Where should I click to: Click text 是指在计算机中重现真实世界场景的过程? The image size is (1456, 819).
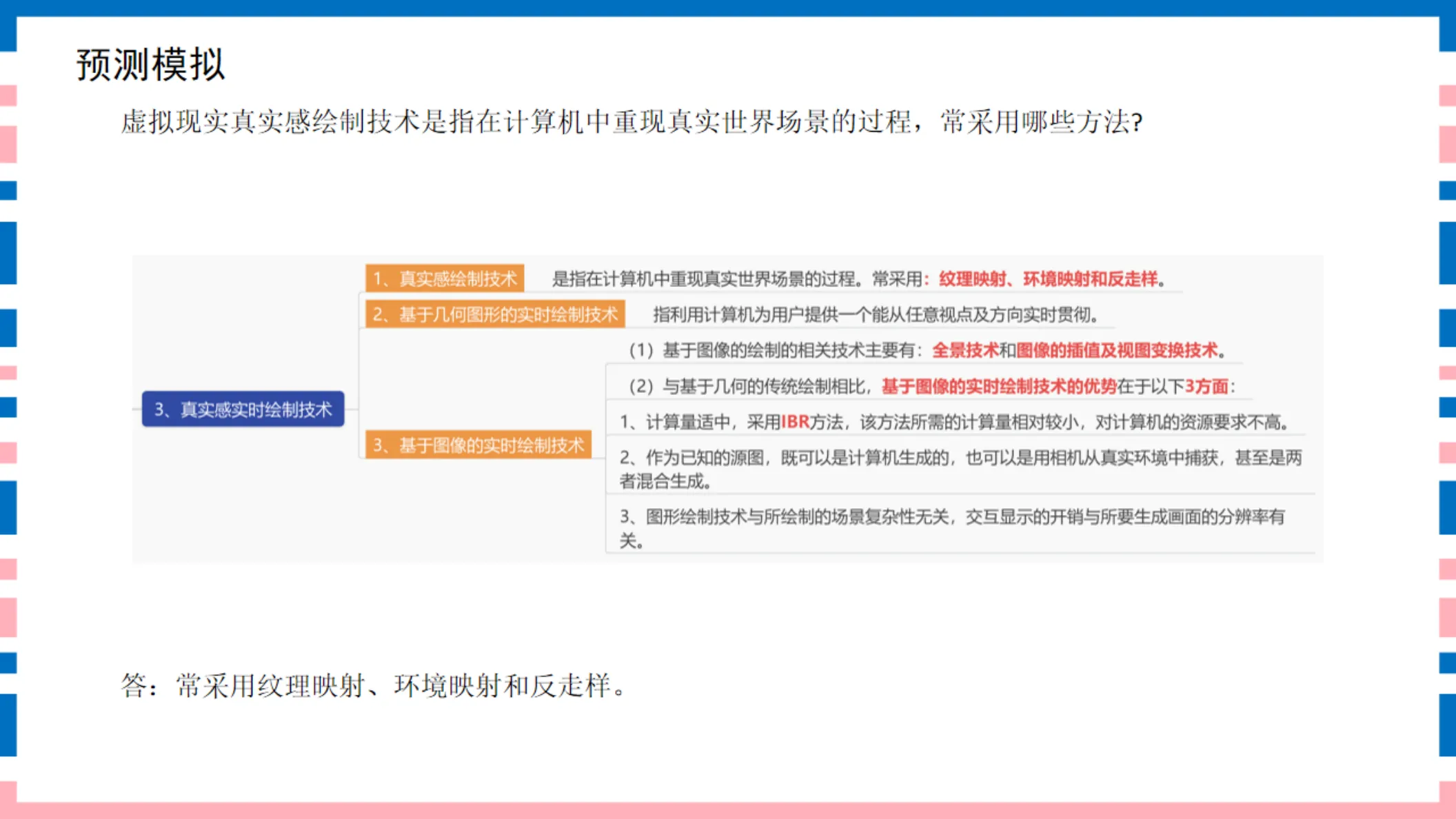pyautogui.click(x=704, y=279)
